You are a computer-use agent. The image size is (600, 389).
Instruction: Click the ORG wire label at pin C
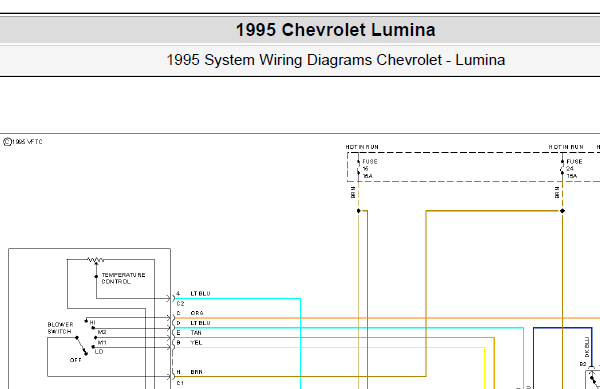point(197,313)
